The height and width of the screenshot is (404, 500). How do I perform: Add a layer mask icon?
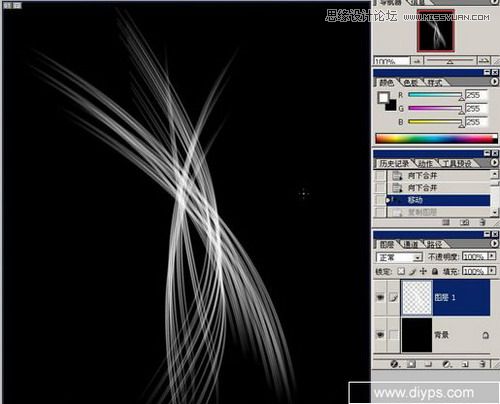pyautogui.click(x=412, y=364)
